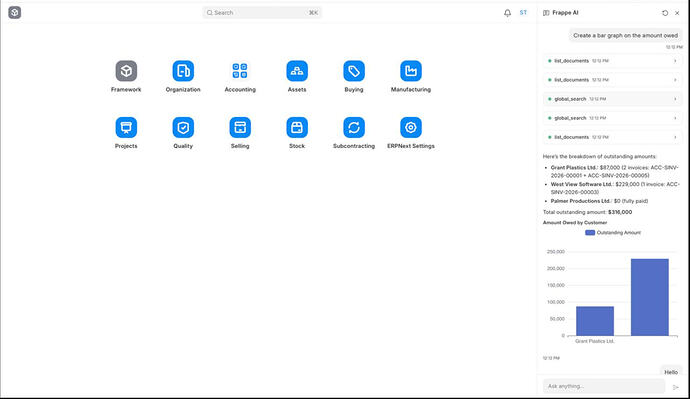Screen dimensions: 690x399
Task: Open the Quality module
Action: click(x=183, y=128)
